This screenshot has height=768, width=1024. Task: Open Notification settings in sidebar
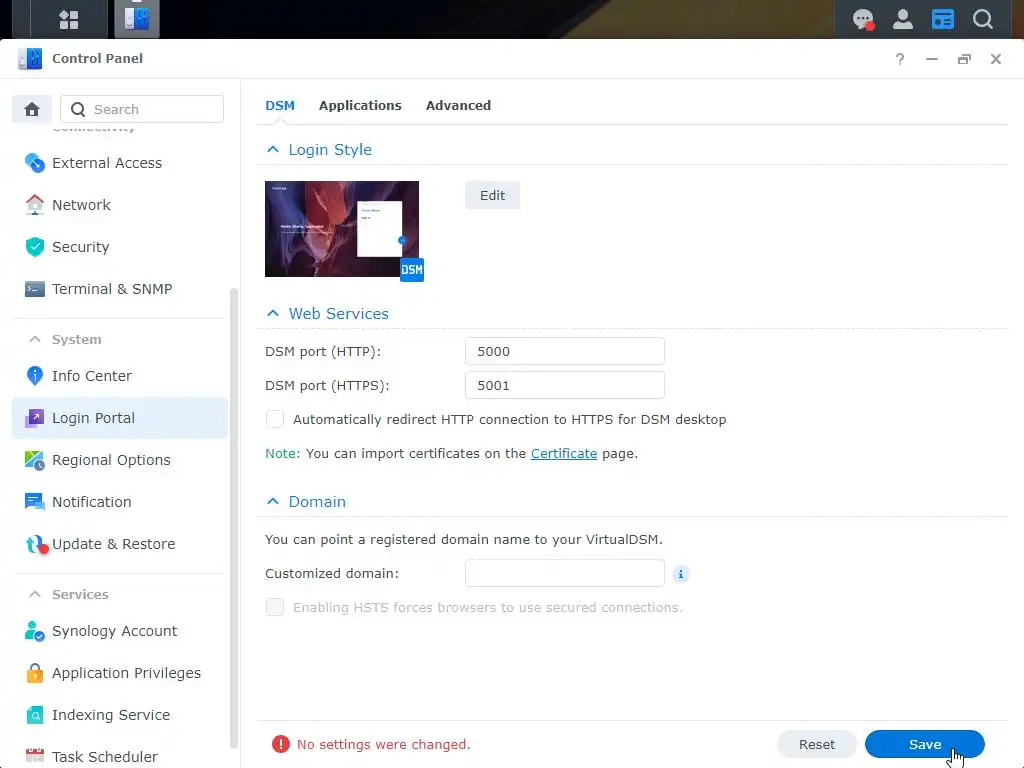point(120,502)
